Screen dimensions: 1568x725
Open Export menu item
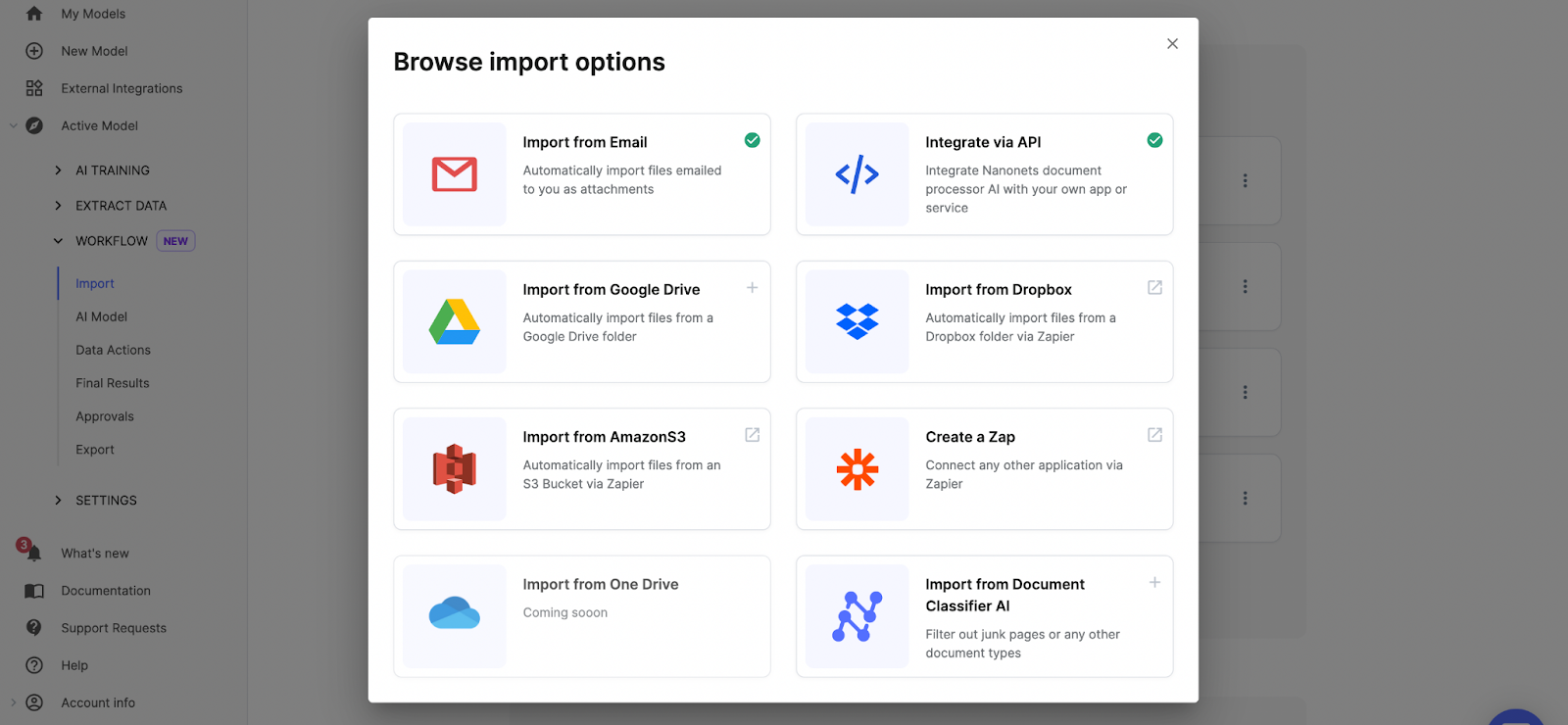(x=95, y=450)
